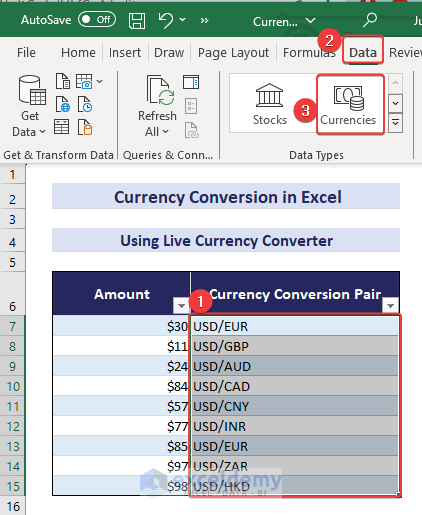Viewport: 422px width, 515px height.
Task: Select the $84 amount cell
Action: click(121, 386)
